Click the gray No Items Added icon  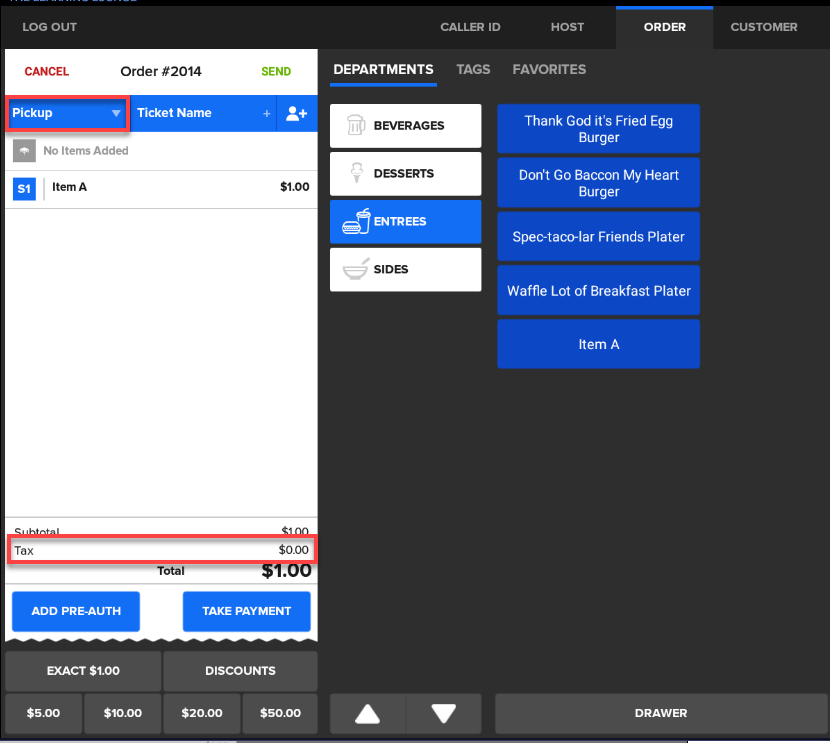(25, 151)
